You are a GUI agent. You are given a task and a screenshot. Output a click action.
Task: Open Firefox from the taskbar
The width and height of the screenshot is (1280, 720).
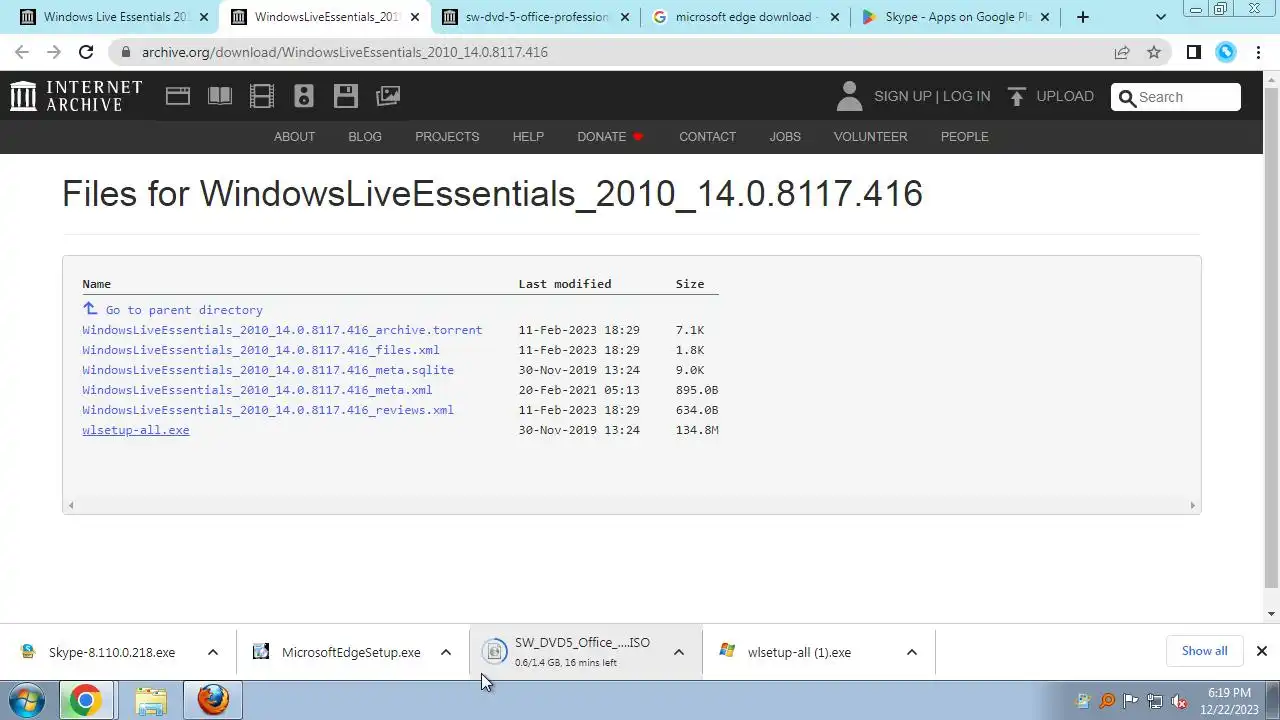[212, 700]
